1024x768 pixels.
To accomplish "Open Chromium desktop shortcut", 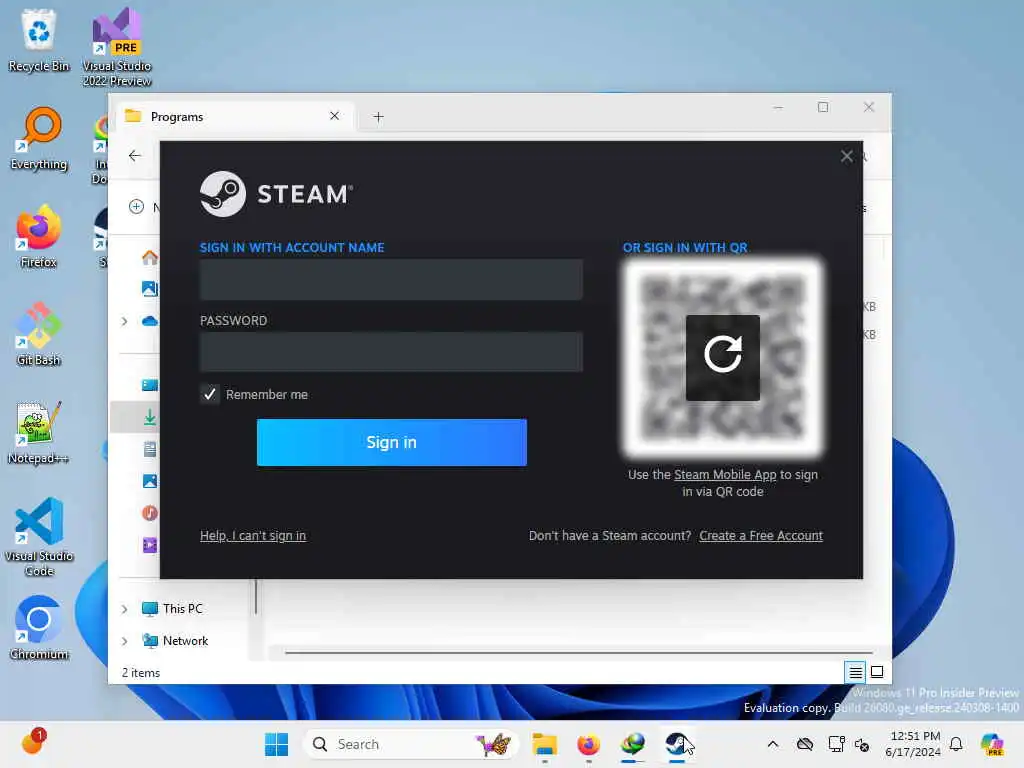I will coord(39,628).
